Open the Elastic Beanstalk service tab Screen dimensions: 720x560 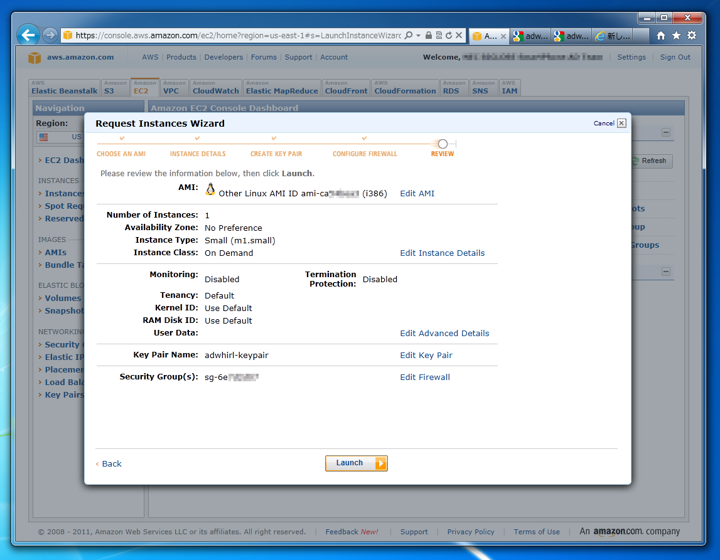64,88
